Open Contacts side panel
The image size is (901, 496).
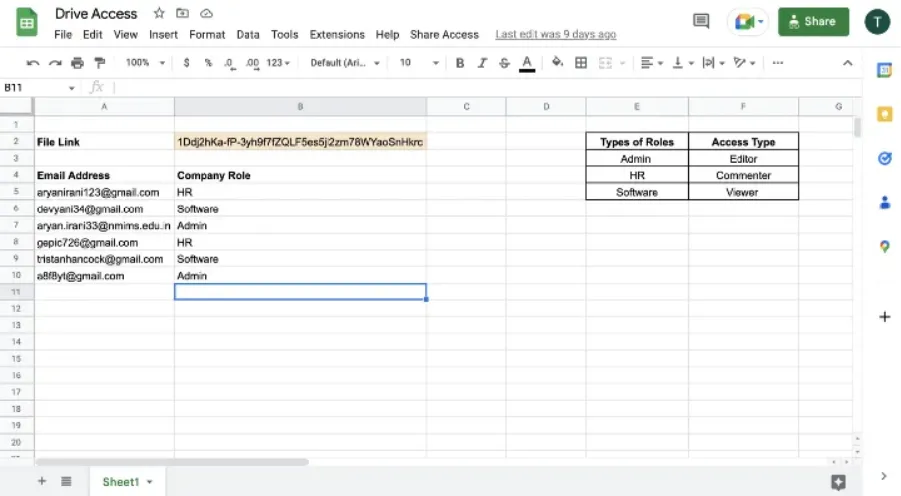[x=884, y=202]
